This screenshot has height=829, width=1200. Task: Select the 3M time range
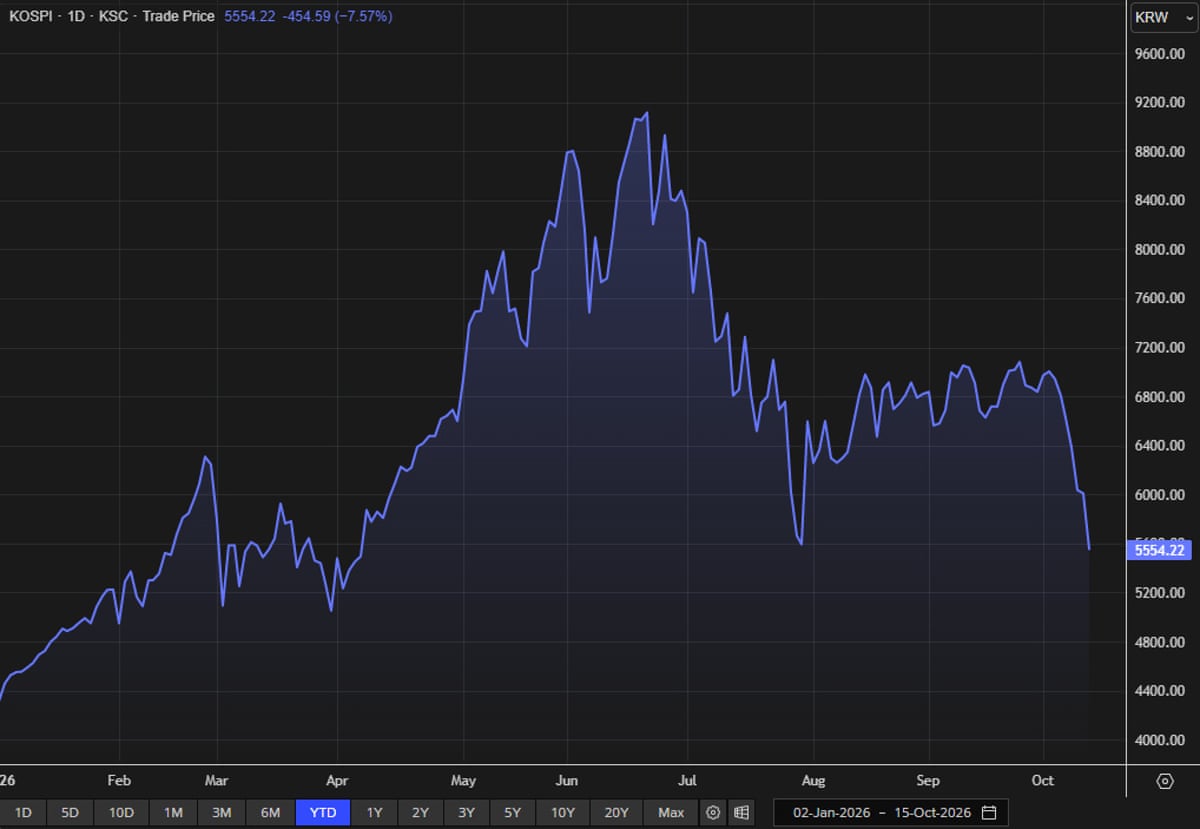(x=221, y=812)
